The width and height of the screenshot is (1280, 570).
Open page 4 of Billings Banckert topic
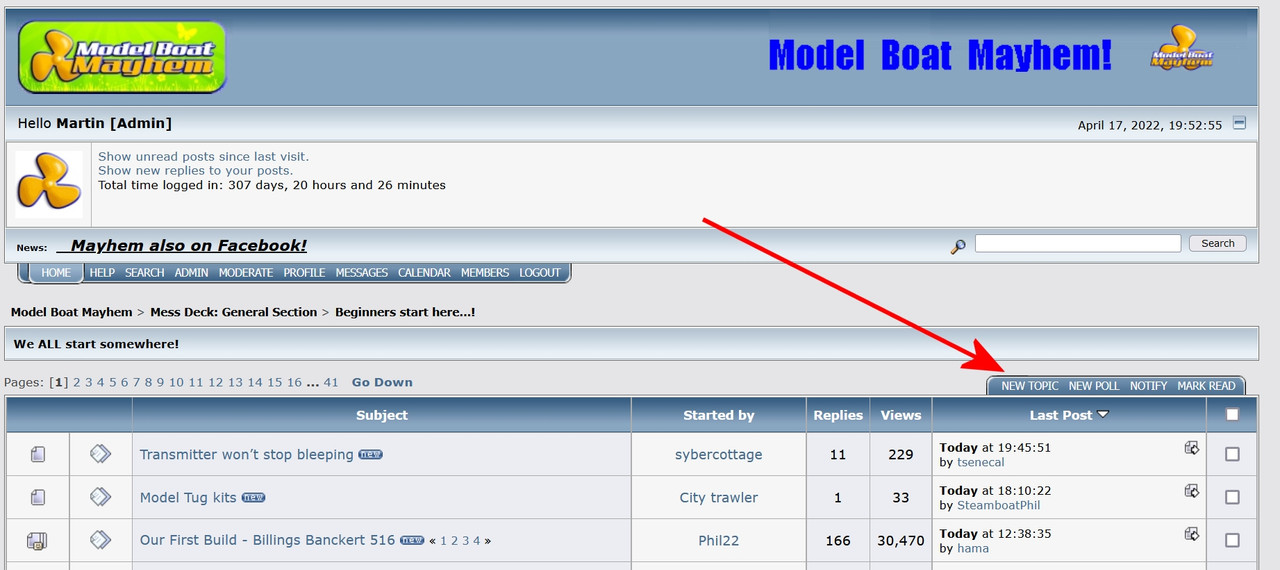click(477, 541)
